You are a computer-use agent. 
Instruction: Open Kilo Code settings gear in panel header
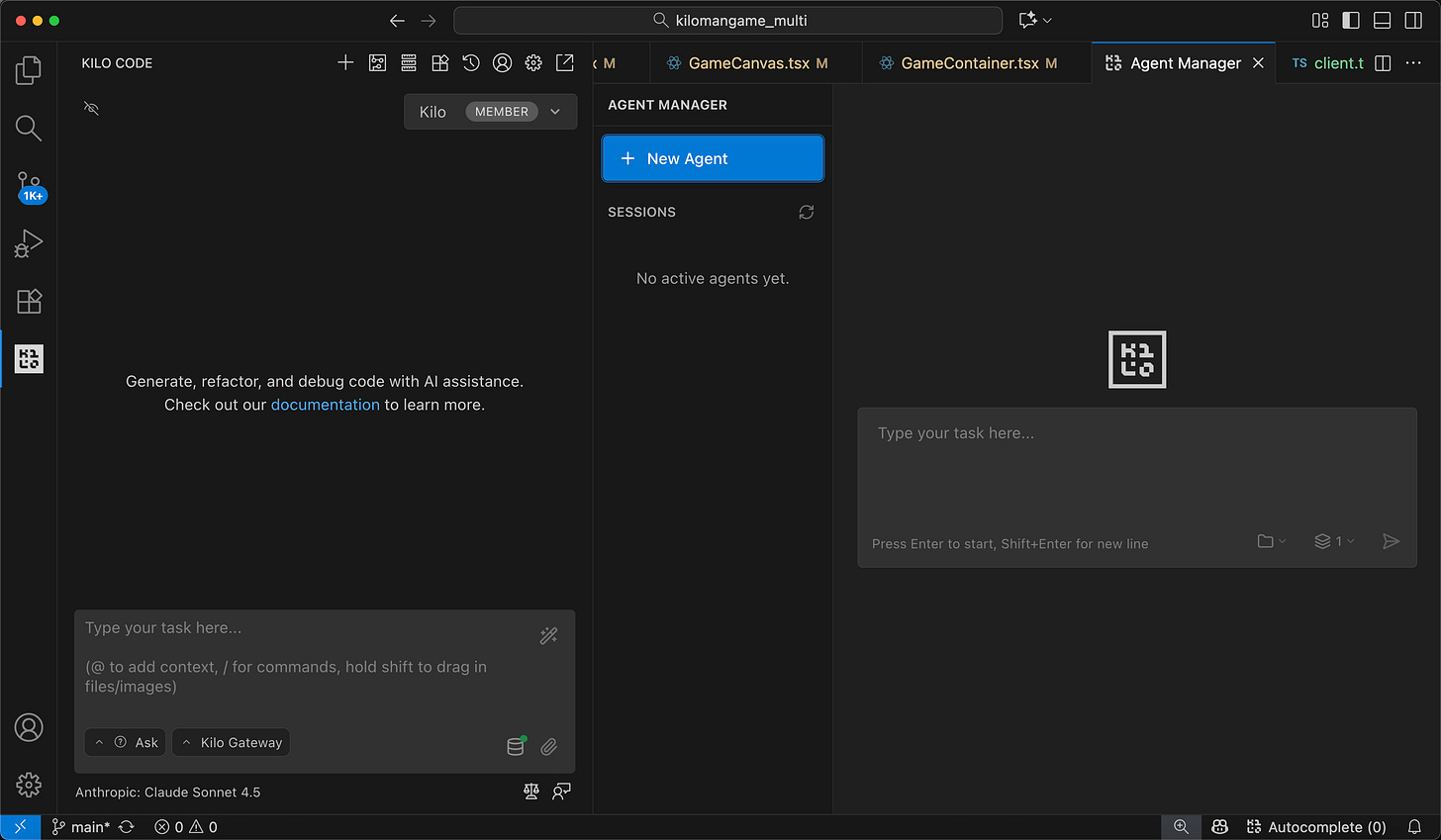pyautogui.click(x=533, y=62)
